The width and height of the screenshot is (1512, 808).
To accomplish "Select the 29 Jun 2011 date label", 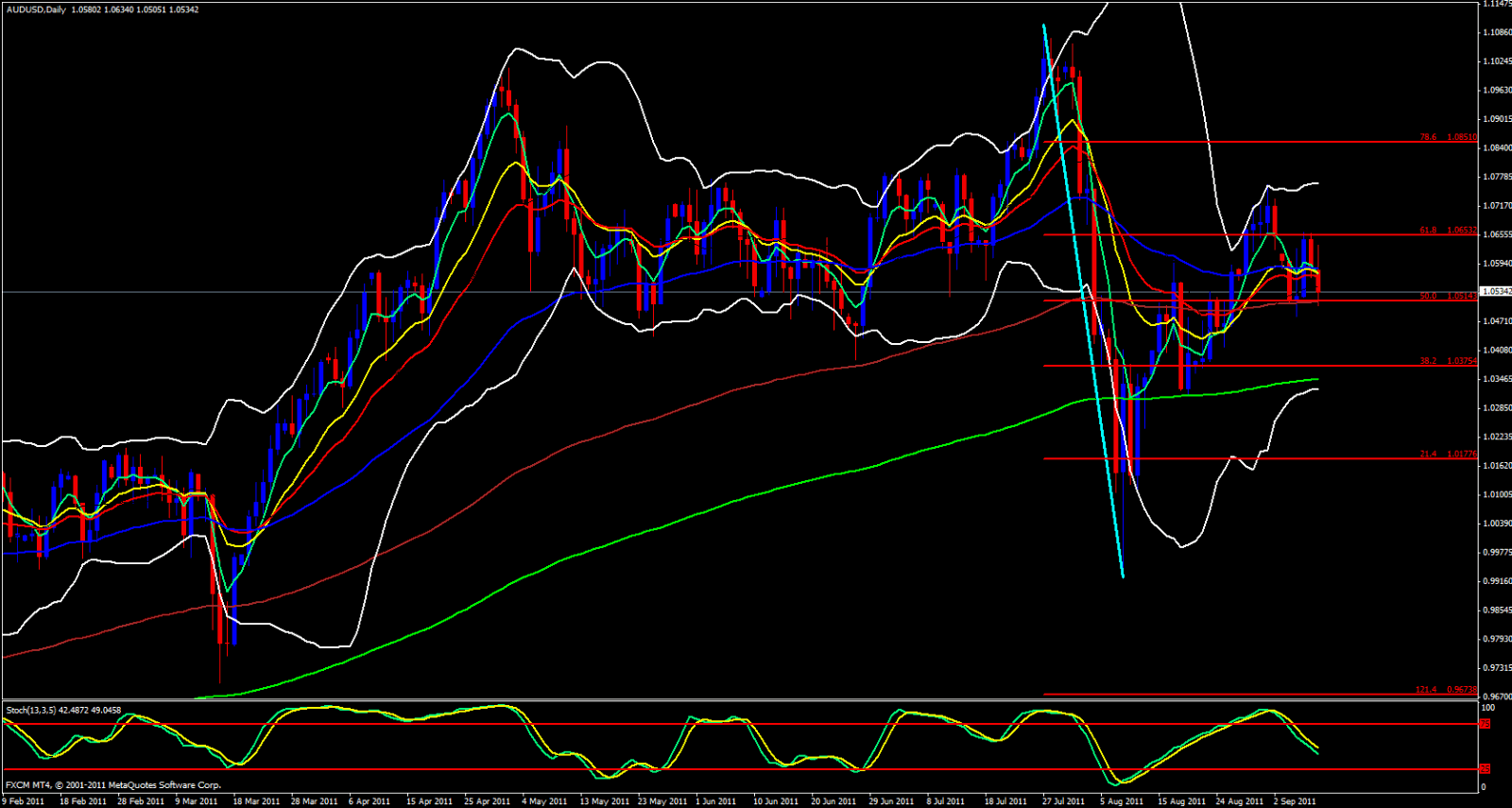I will [x=891, y=801].
